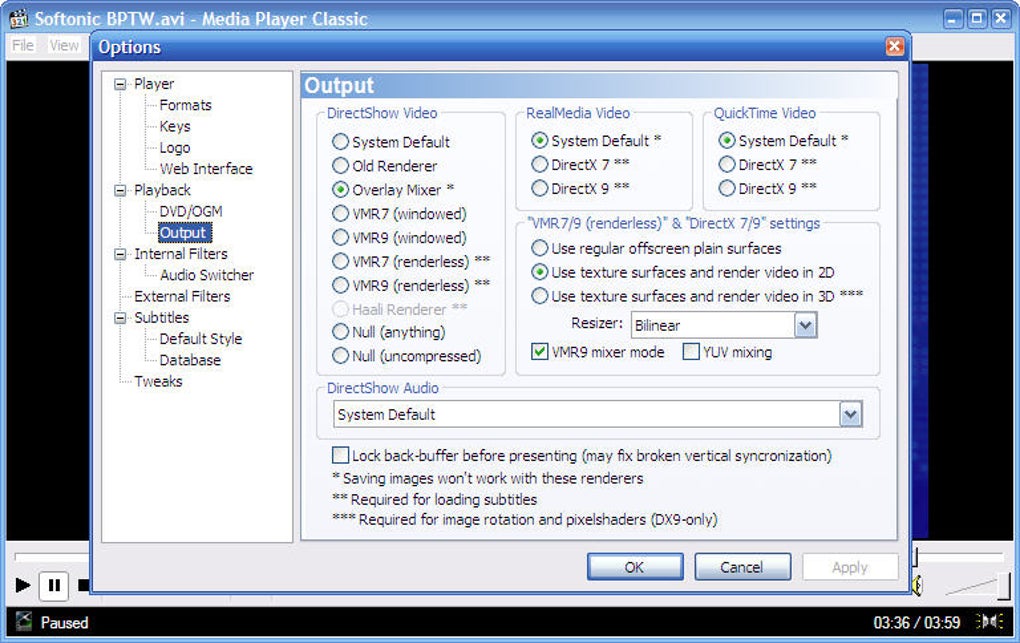This screenshot has width=1020, height=643.
Task: Click OK to confirm options
Action: click(635, 567)
